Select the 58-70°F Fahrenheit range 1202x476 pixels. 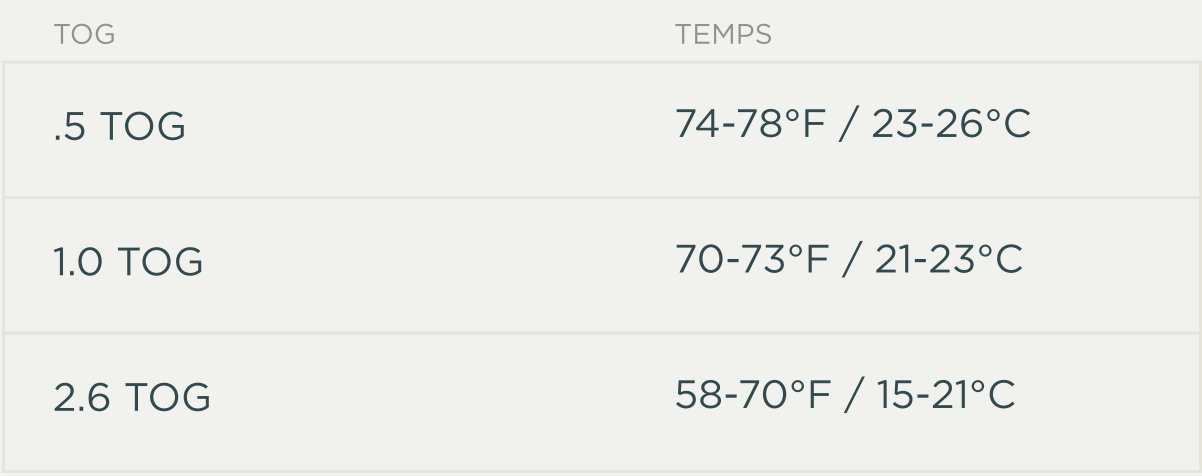coord(752,395)
